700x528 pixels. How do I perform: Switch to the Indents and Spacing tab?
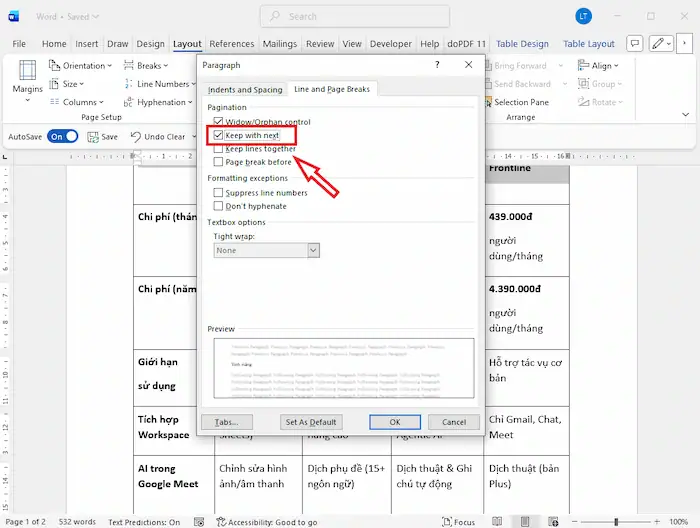246,90
